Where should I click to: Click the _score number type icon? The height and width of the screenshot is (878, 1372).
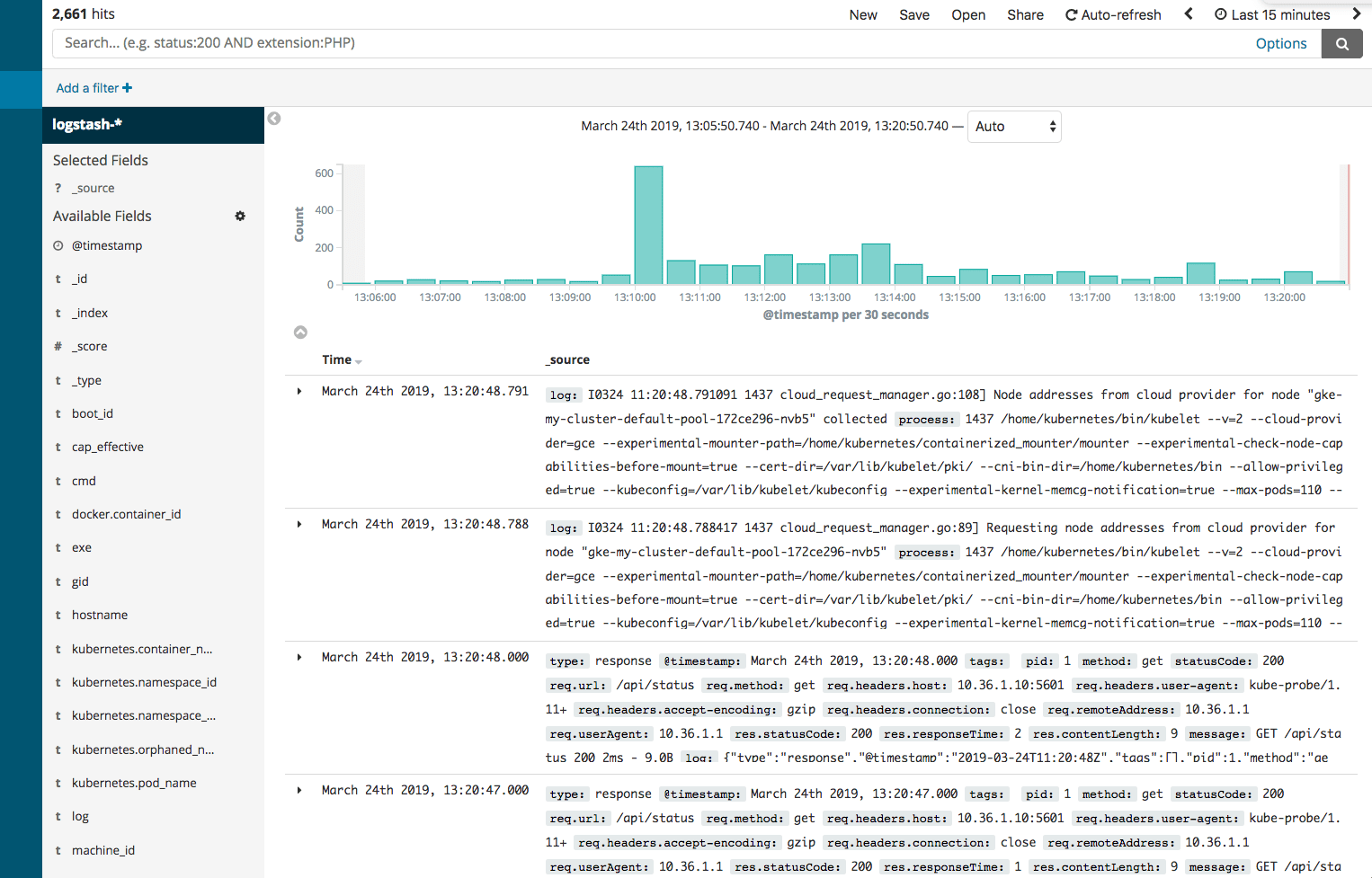tap(58, 346)
